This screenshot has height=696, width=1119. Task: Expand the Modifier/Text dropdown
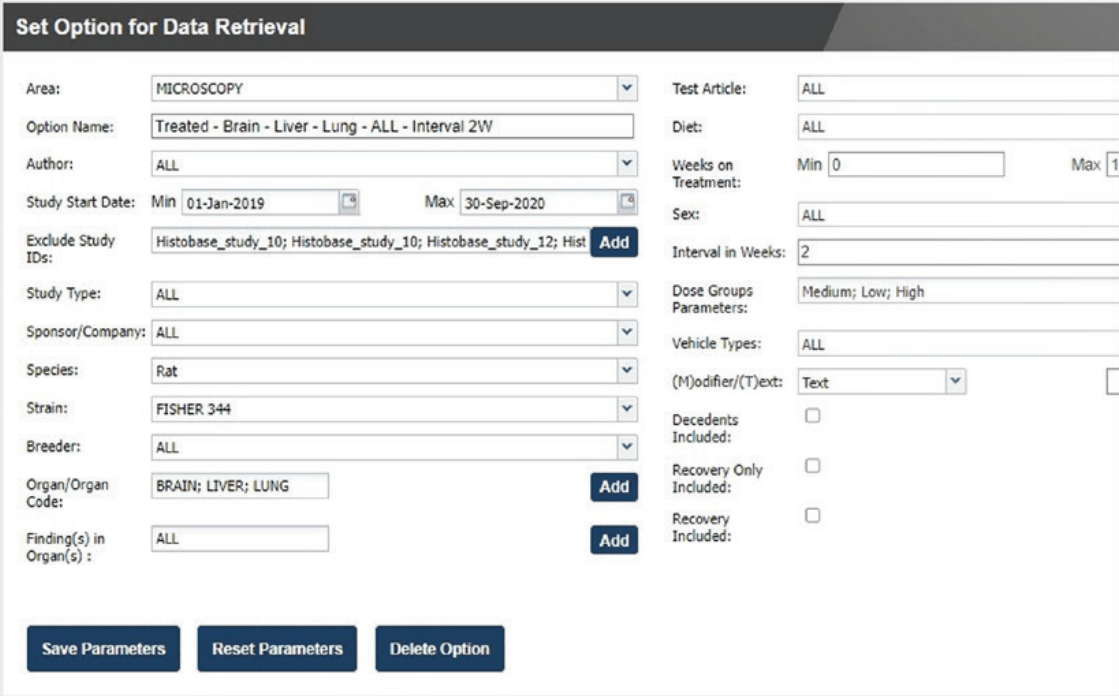tap(955, 381)
